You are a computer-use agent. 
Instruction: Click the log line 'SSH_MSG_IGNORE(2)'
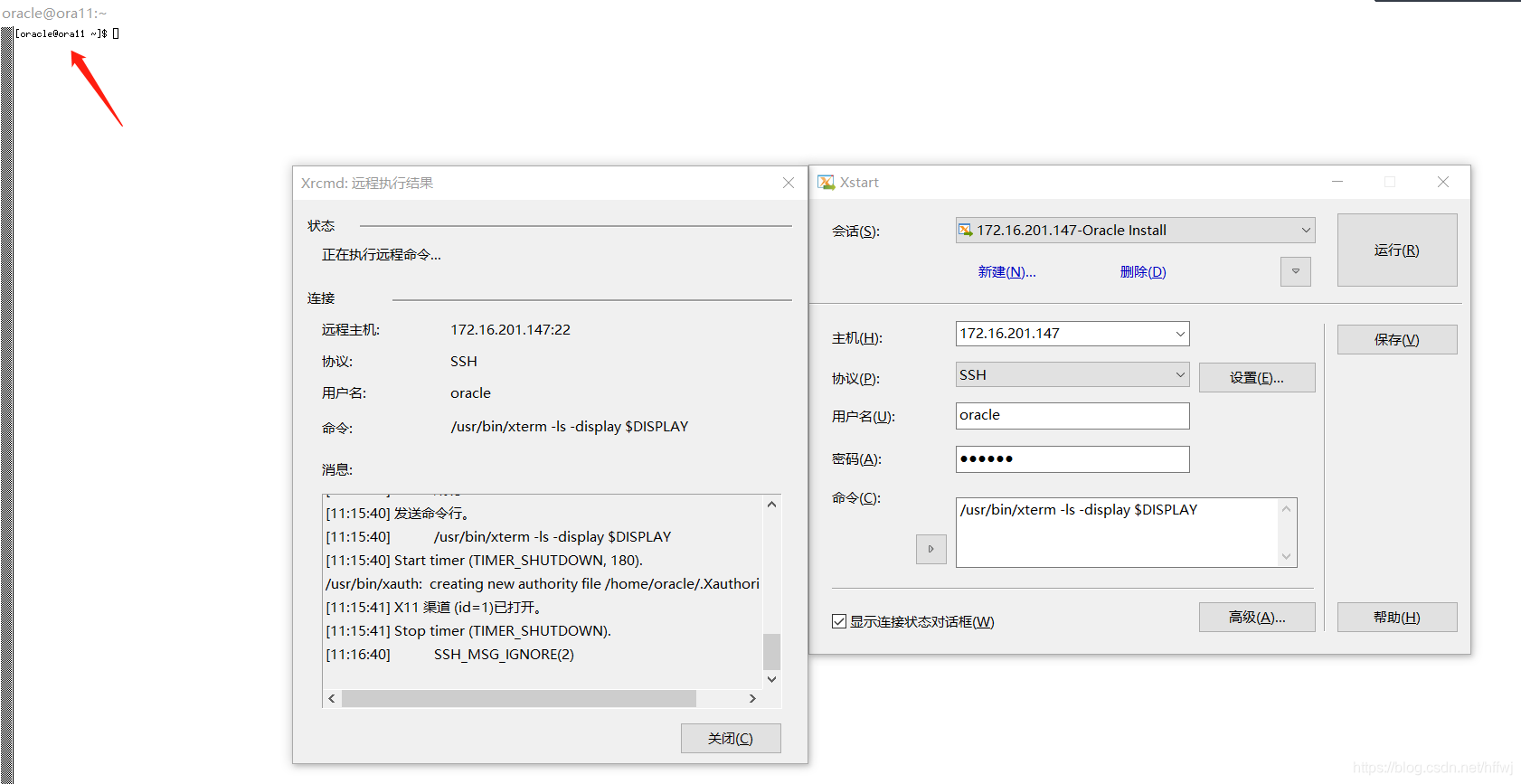coord(504,654)
